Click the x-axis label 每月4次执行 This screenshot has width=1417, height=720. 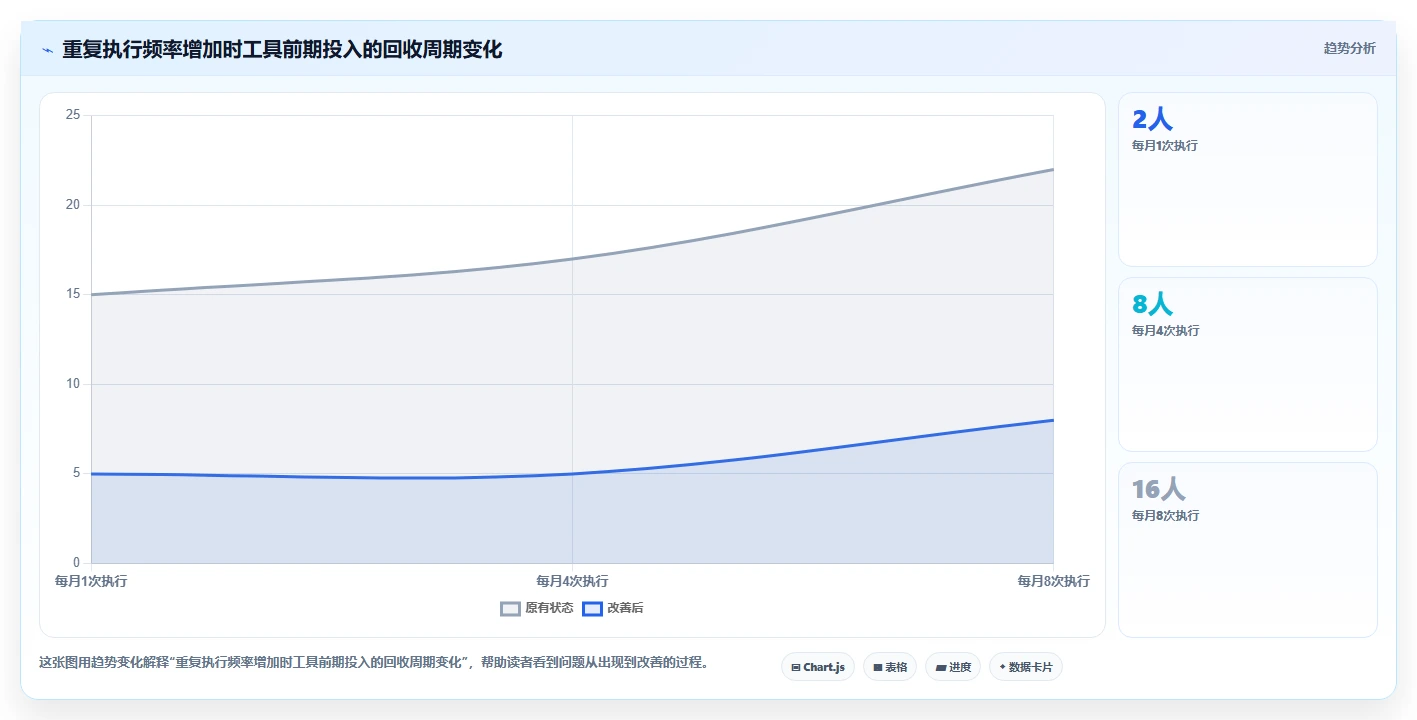pos(572,581)
